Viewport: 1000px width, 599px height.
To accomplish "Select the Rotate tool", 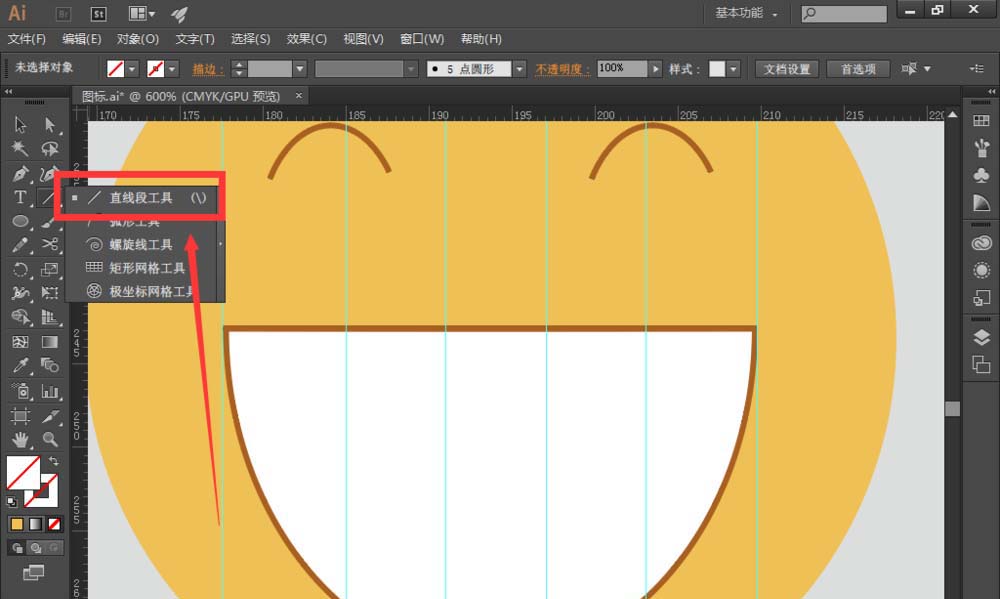I will [x=20, y=269].
